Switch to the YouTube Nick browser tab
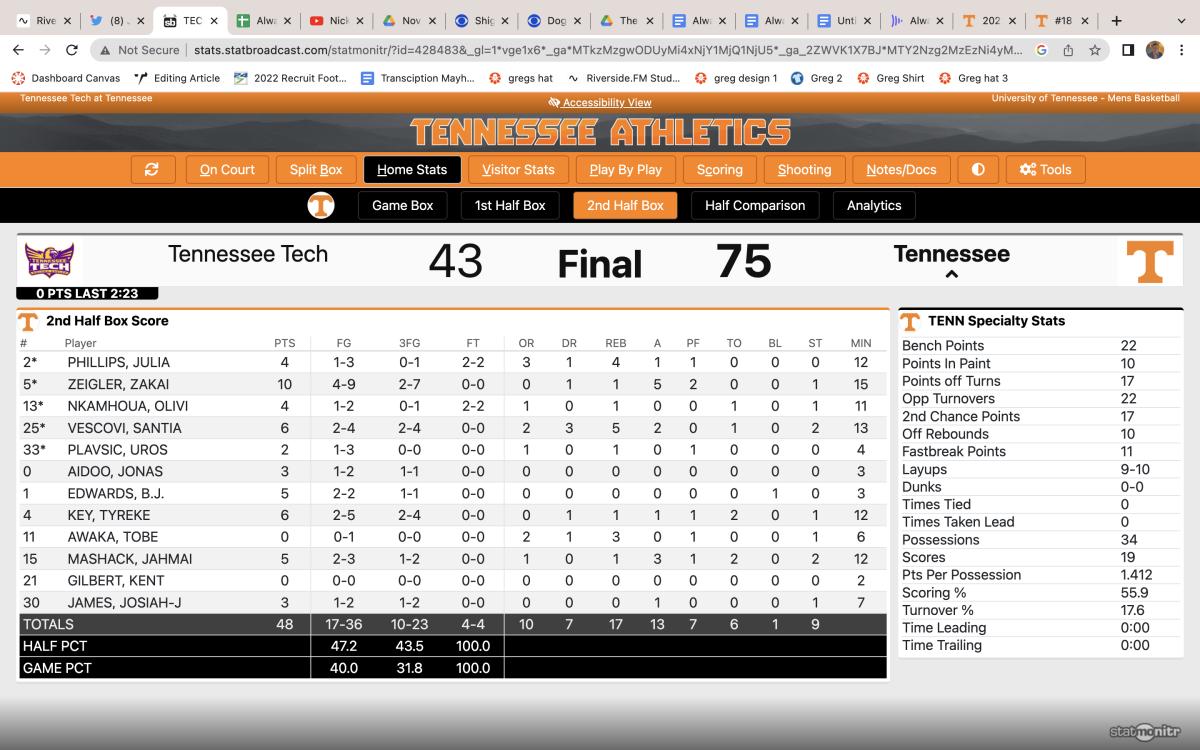The height and width of the screenshot is (750, 1200). point(338,20)
